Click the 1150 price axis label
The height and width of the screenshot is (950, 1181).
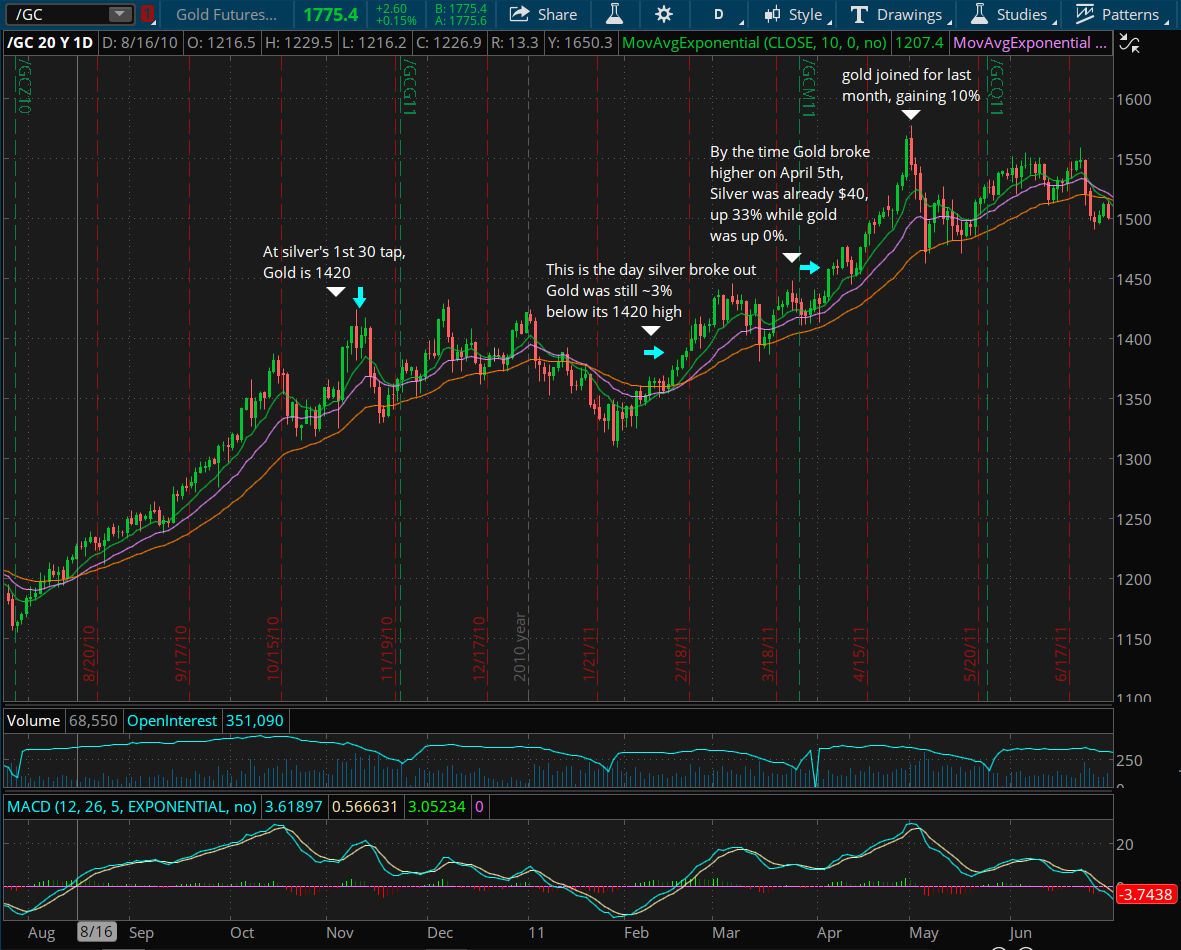[x=1134, y=640]
